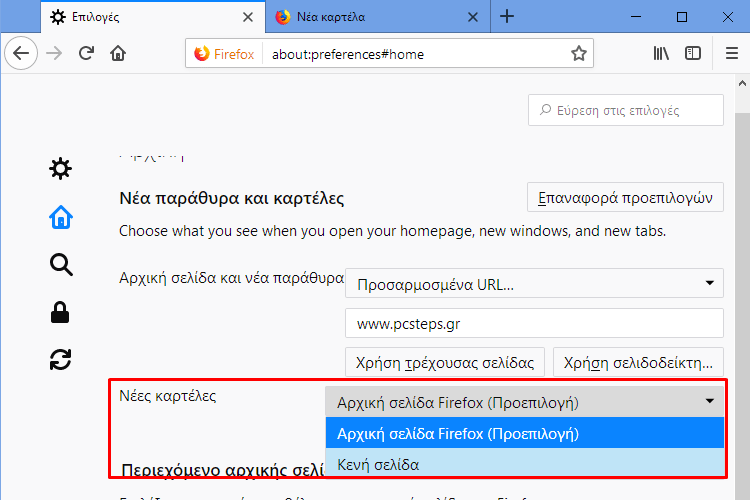Click the forward navigation arrow
The width and height of the screenshot is (750, 500).
[x=54, y=53]
